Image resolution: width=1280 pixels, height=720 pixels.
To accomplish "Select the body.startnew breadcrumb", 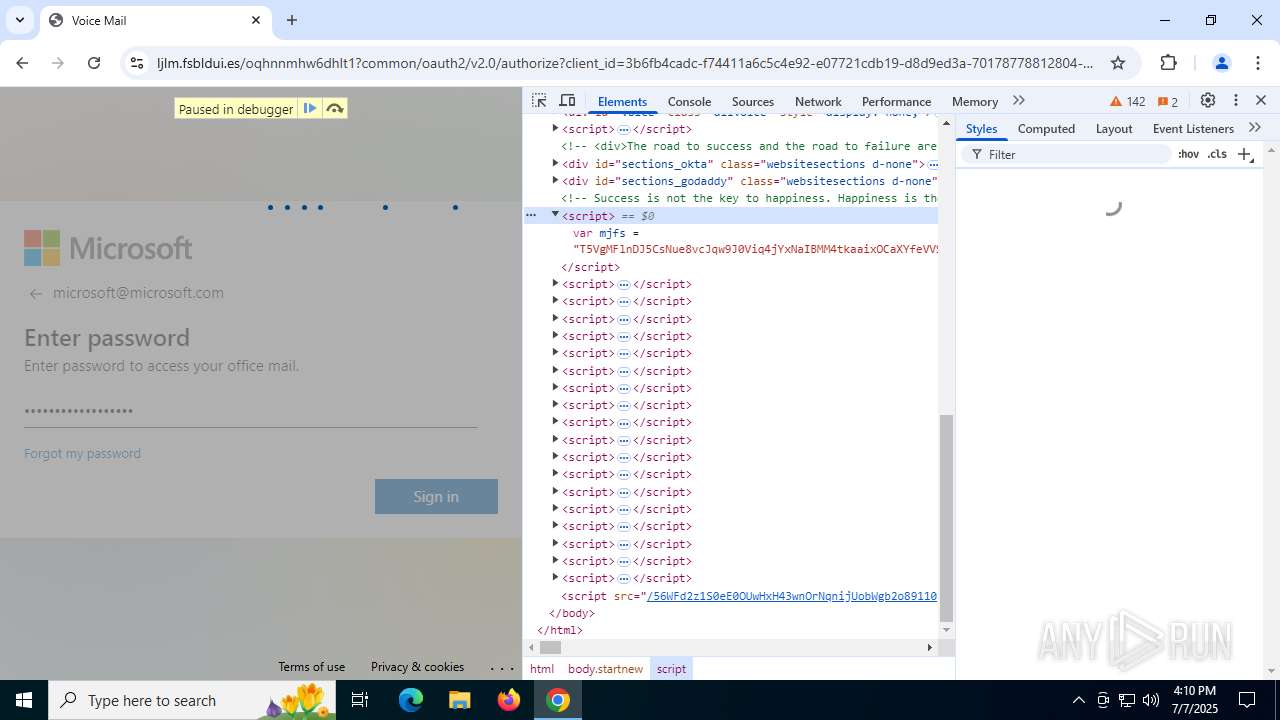I will 605,669.
